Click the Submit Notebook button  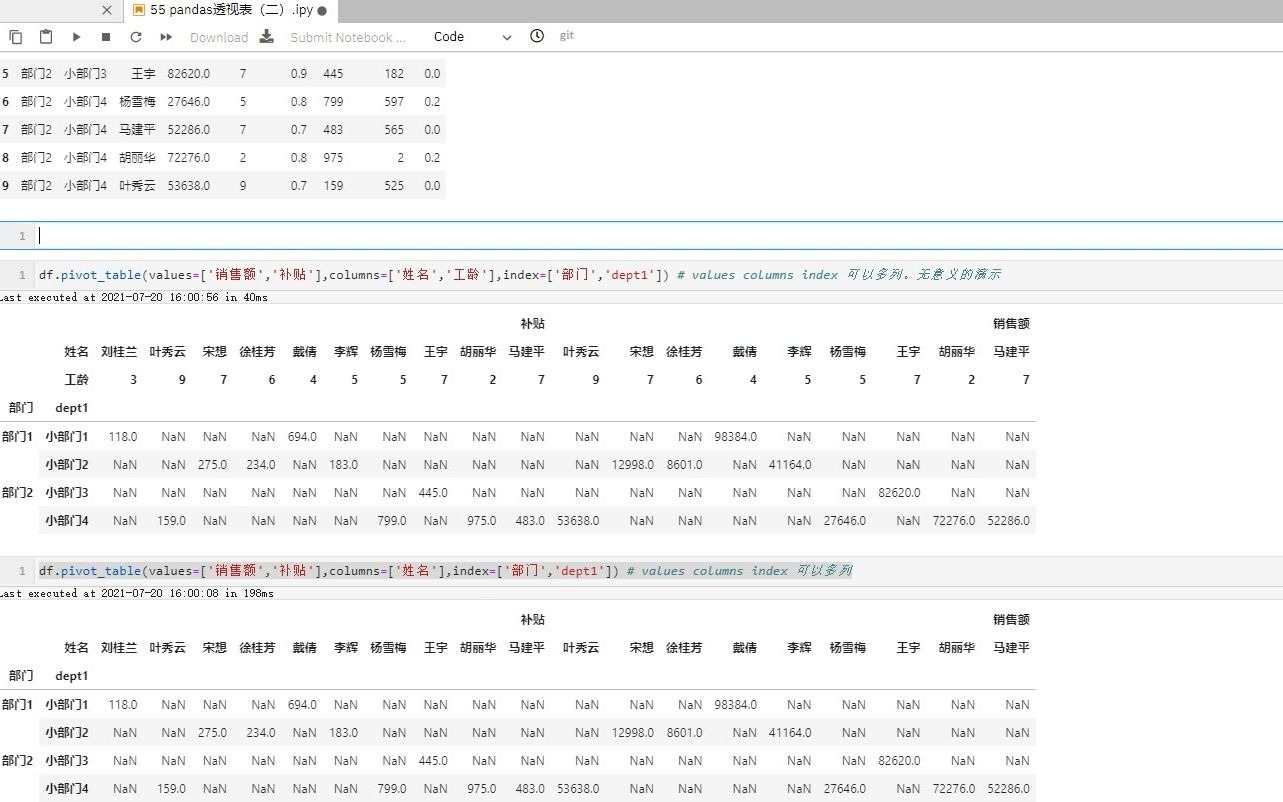tap(348, 37)
